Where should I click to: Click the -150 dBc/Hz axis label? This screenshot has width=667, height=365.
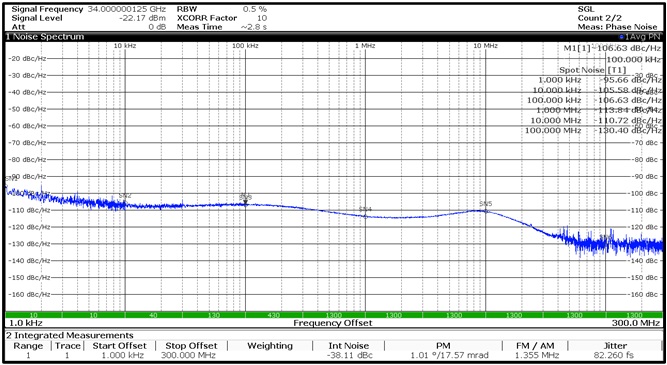pos(29,277)
